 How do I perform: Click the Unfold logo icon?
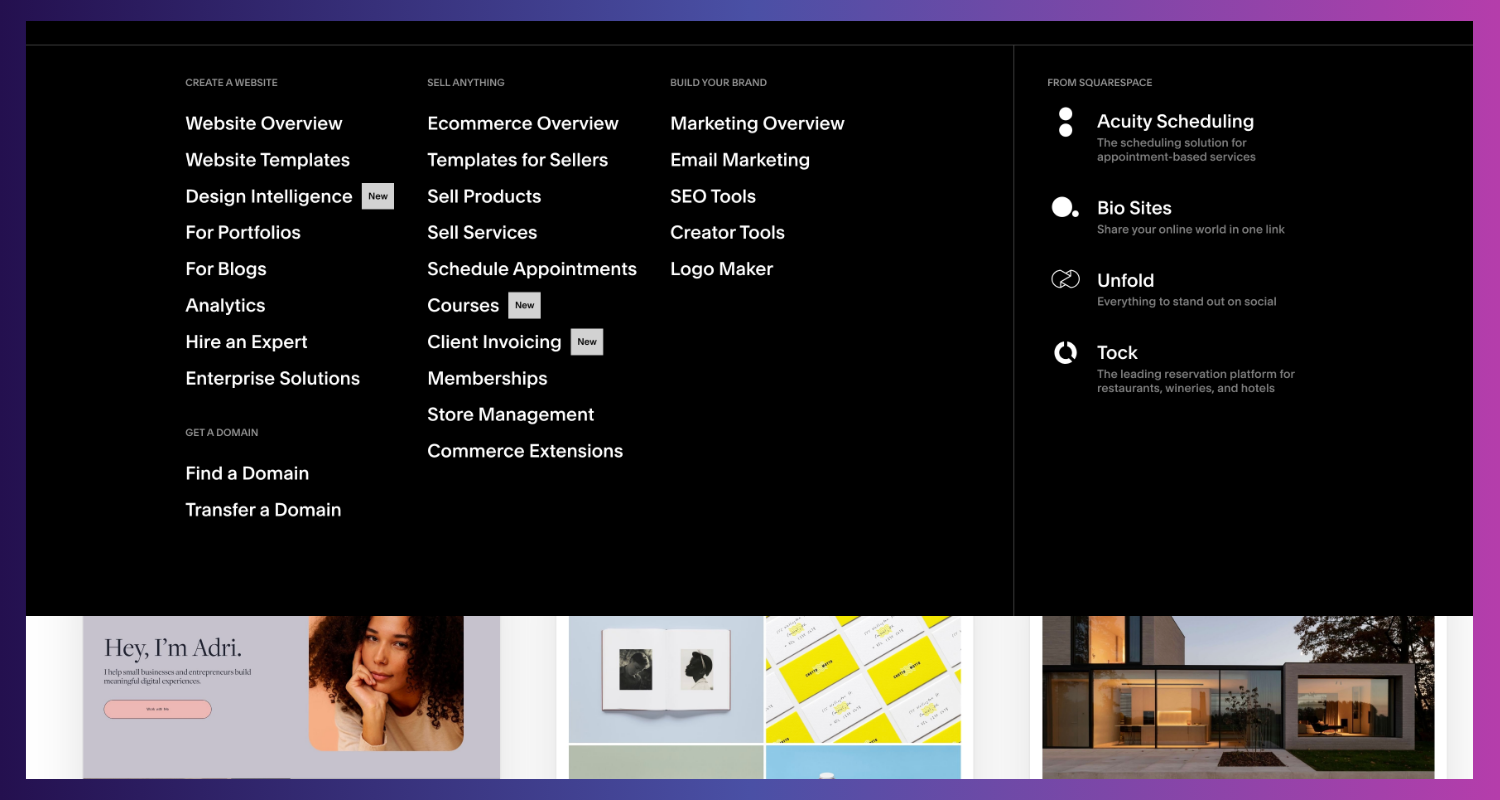click(1065, 279)
